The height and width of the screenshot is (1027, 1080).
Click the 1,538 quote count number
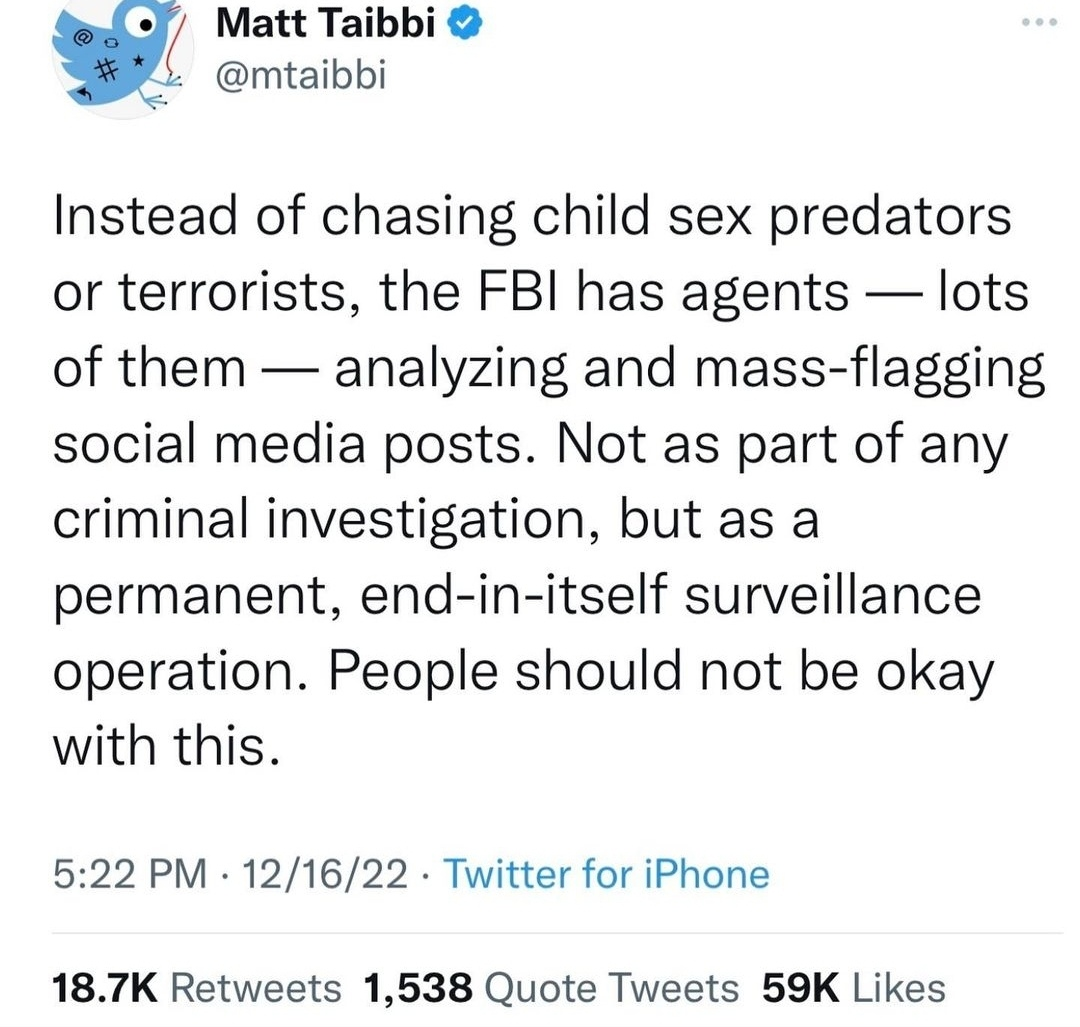click(418, 989)
